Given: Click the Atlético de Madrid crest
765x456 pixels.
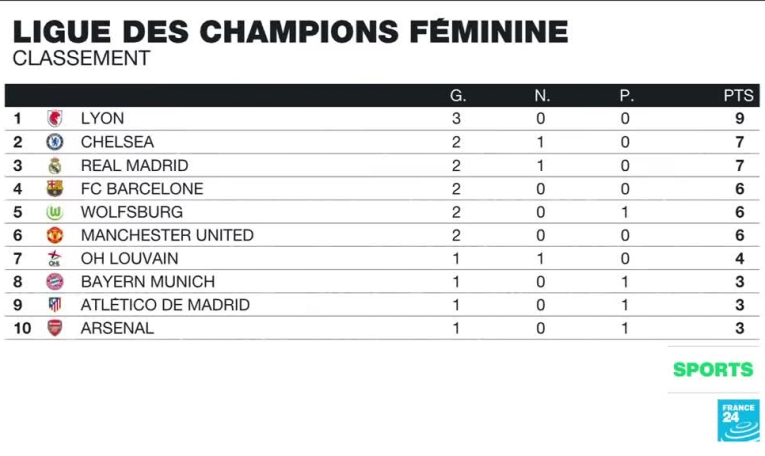Looking at the screenshot, I should (55, 305).
